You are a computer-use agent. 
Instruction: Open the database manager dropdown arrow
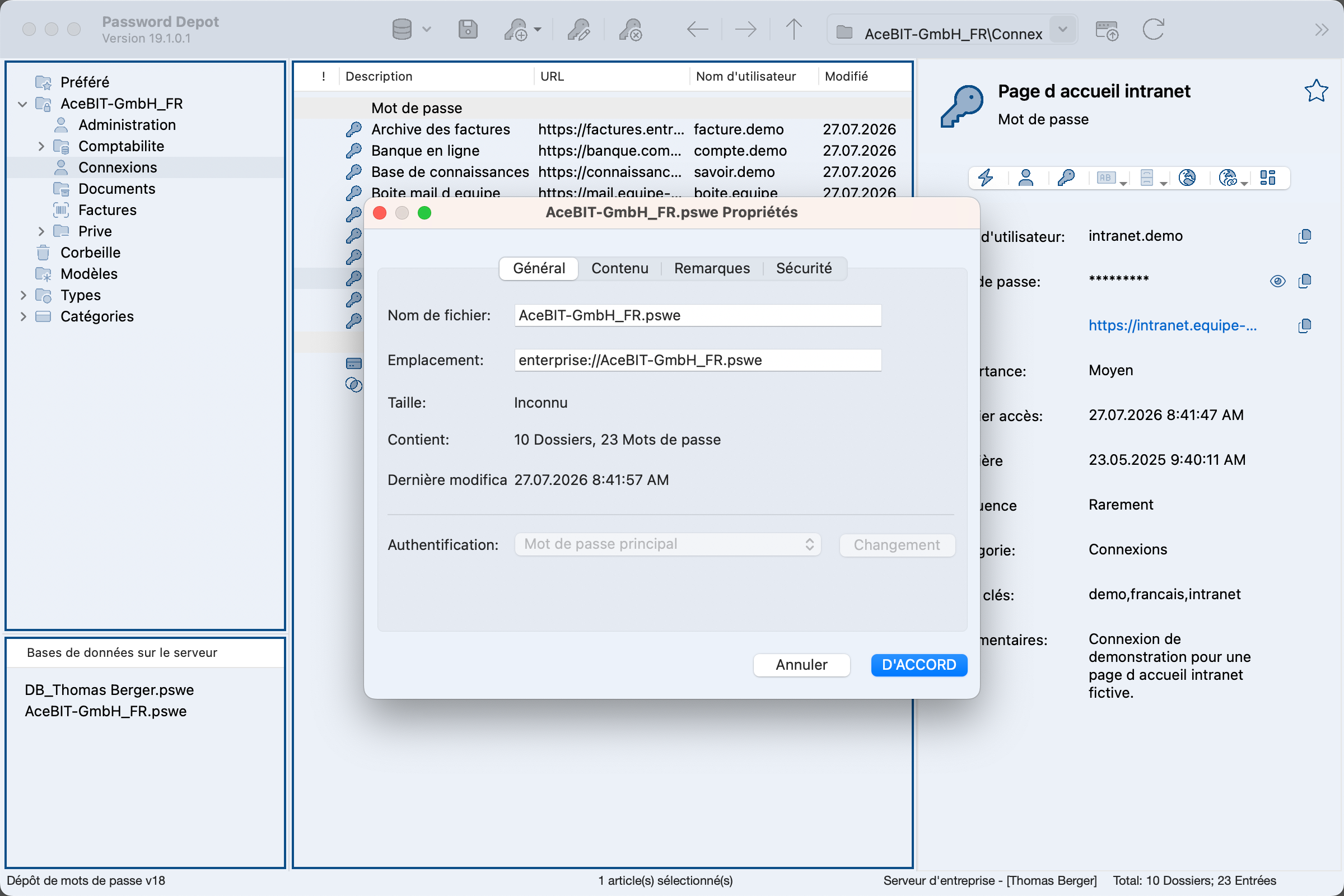(426, 29)
